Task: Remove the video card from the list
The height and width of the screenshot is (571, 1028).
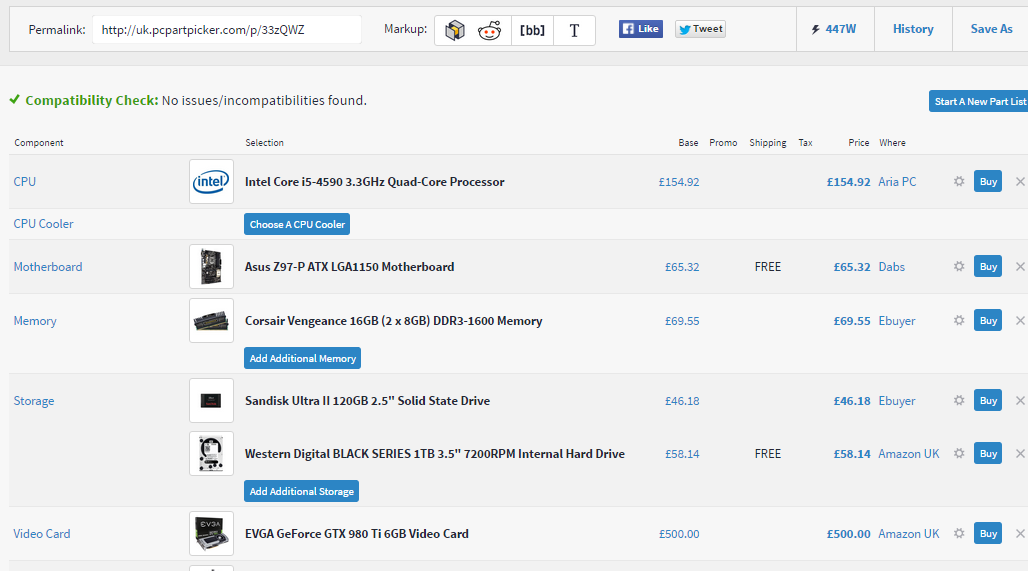Action: 1020,534
